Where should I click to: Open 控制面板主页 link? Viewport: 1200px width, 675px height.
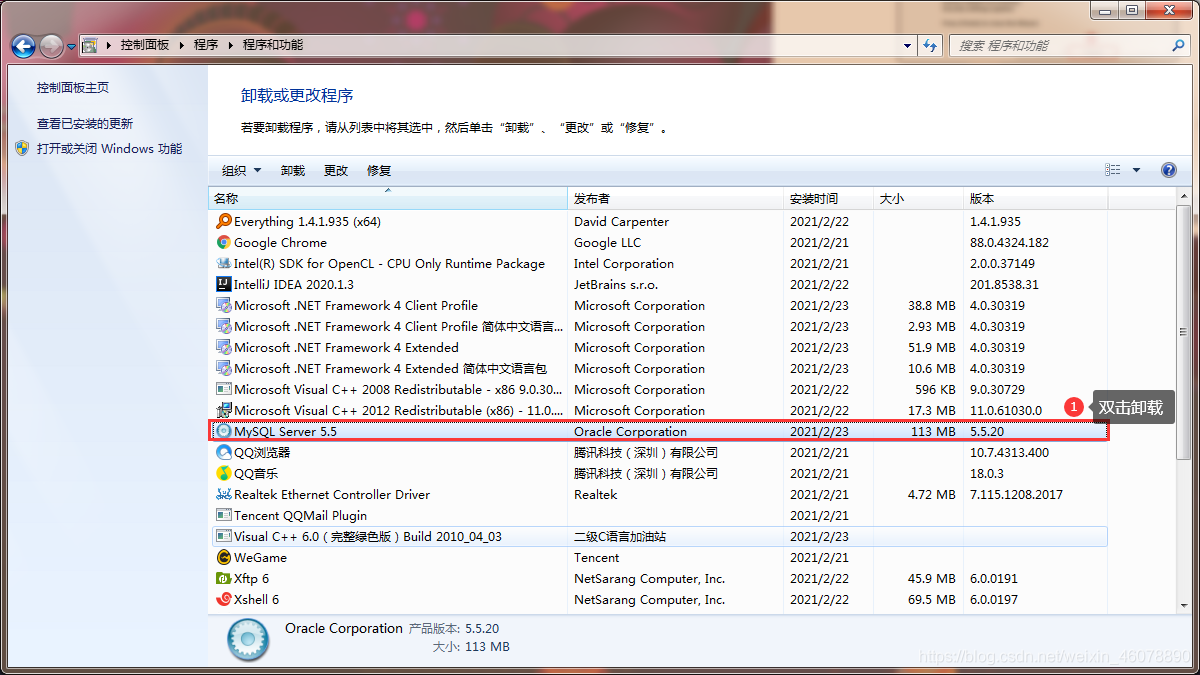(x=73, y=88)
